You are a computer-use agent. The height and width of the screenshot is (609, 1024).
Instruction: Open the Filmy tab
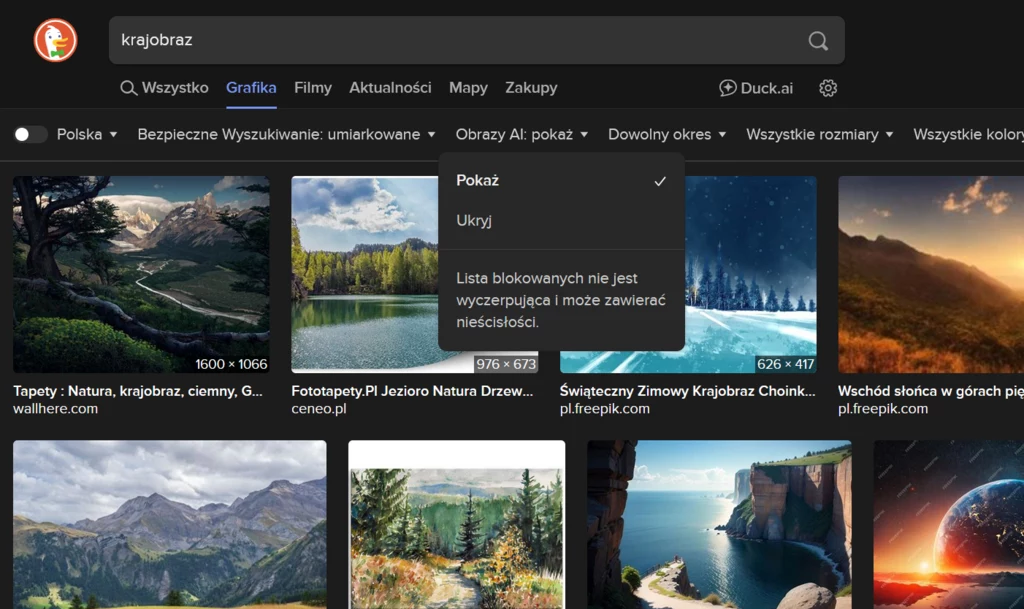313,88
